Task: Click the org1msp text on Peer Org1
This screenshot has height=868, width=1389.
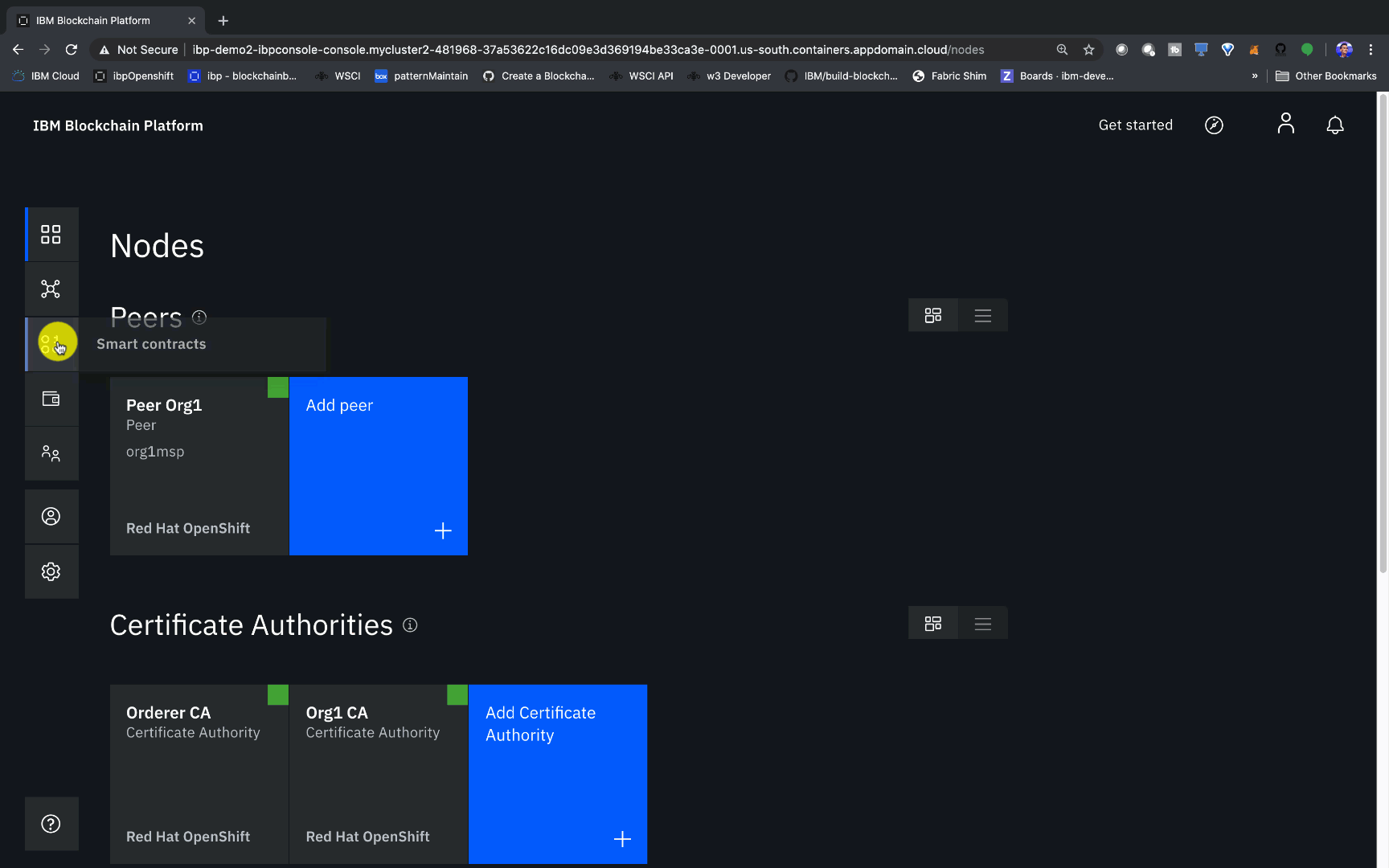Action: pos(155,452)
